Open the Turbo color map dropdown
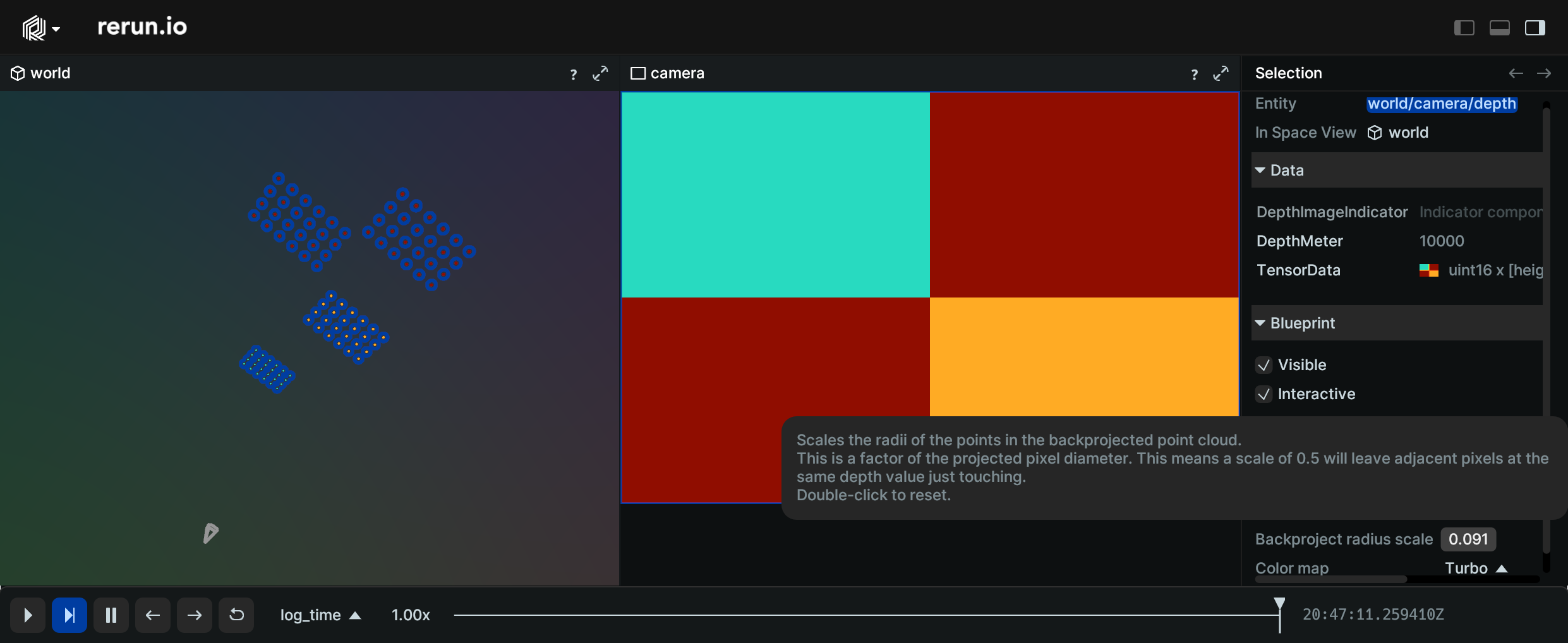This screenshot has width=1568, height=643. (x=1476, y=568)
